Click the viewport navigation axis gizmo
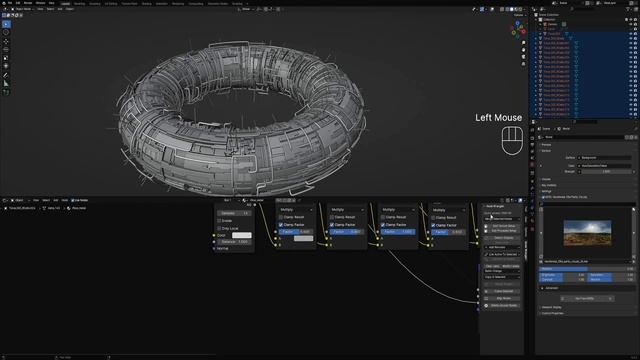640x360 pixels. (518, 29)
